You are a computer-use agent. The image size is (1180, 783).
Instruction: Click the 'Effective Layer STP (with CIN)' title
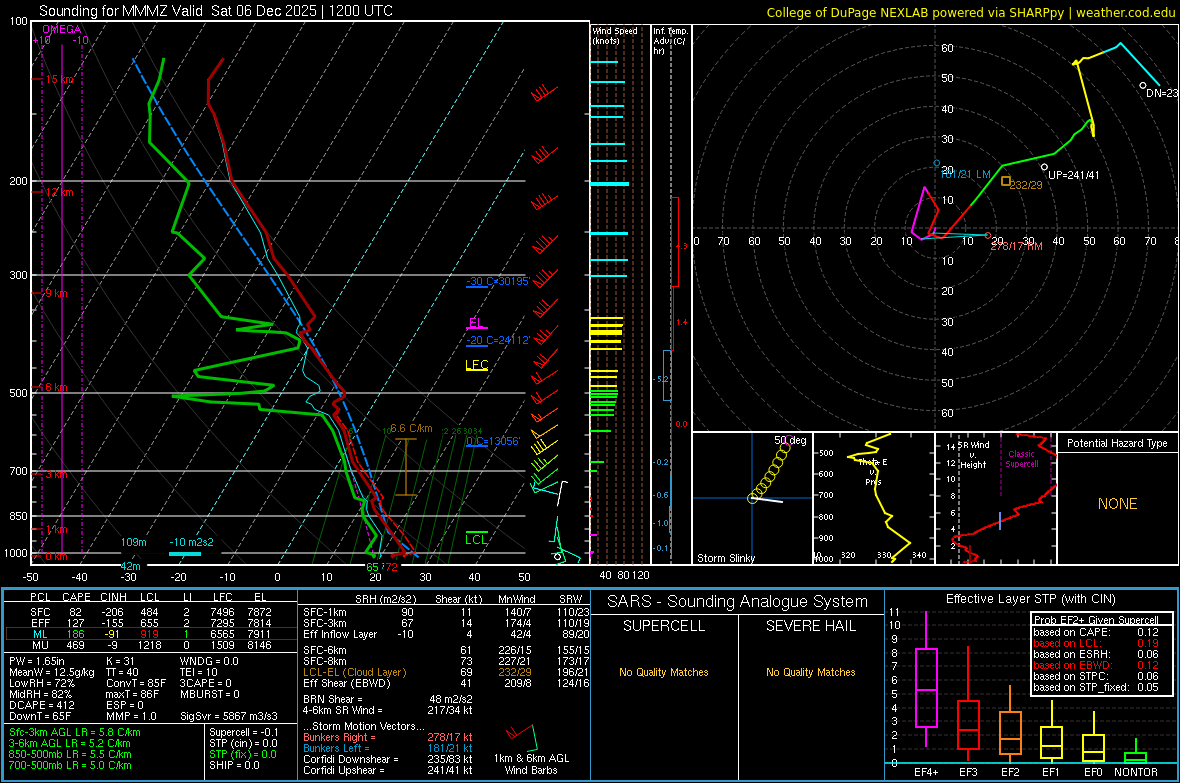point(1031,599)
